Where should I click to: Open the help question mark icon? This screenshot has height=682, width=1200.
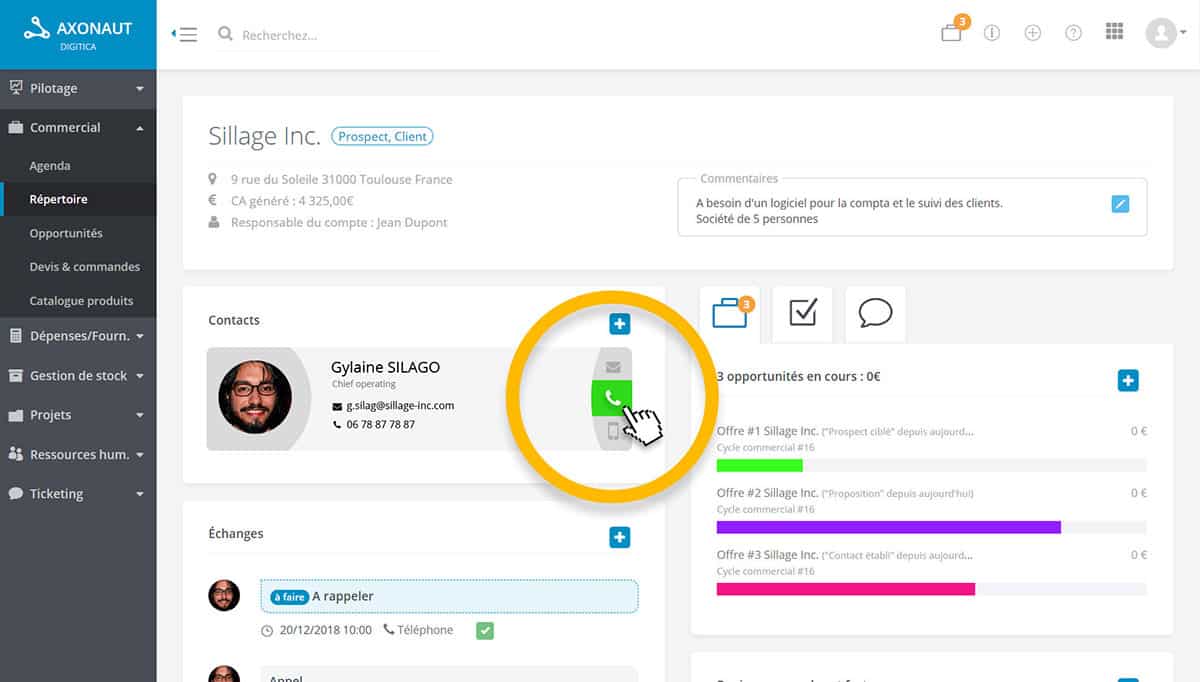tap(1073, 33)
